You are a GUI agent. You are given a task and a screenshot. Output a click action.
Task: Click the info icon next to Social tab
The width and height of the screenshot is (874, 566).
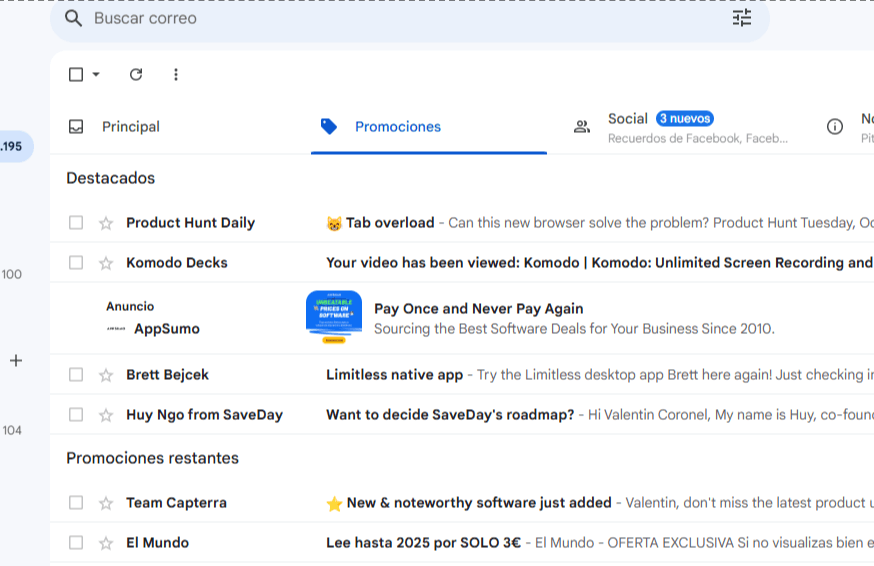coord(834,127)
